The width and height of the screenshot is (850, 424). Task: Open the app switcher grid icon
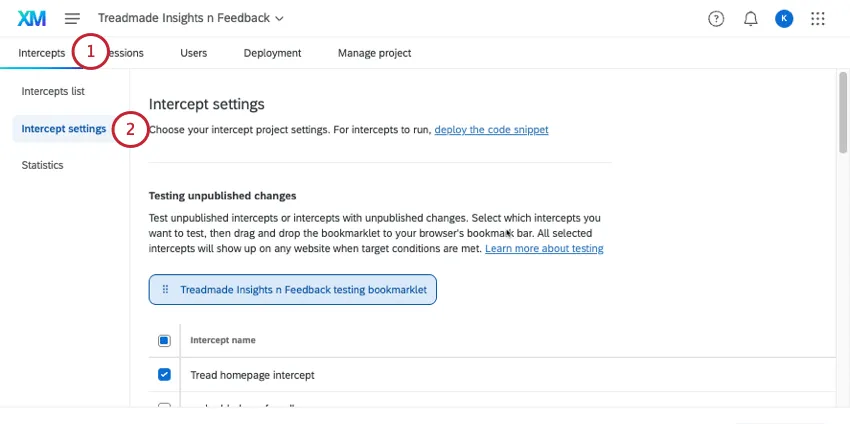tap(818, 18)
